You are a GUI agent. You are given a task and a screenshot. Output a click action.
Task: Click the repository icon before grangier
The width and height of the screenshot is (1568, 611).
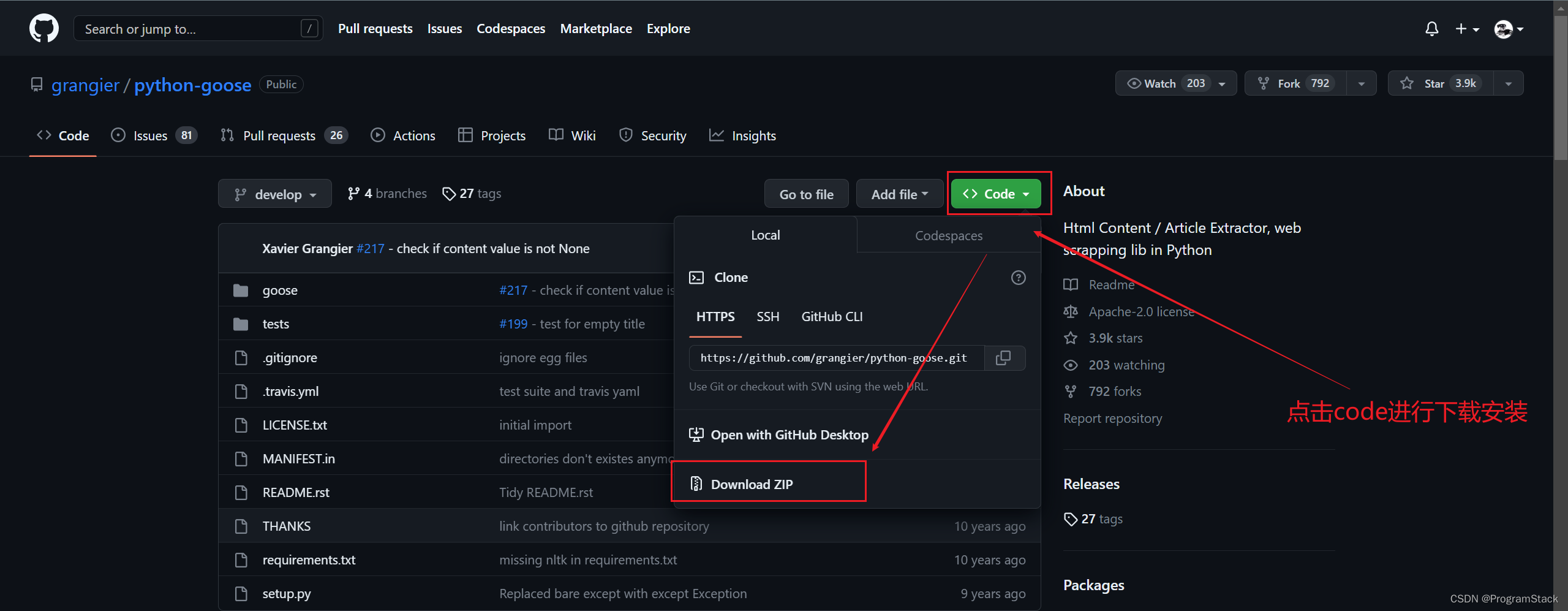(x=37, y=85)
